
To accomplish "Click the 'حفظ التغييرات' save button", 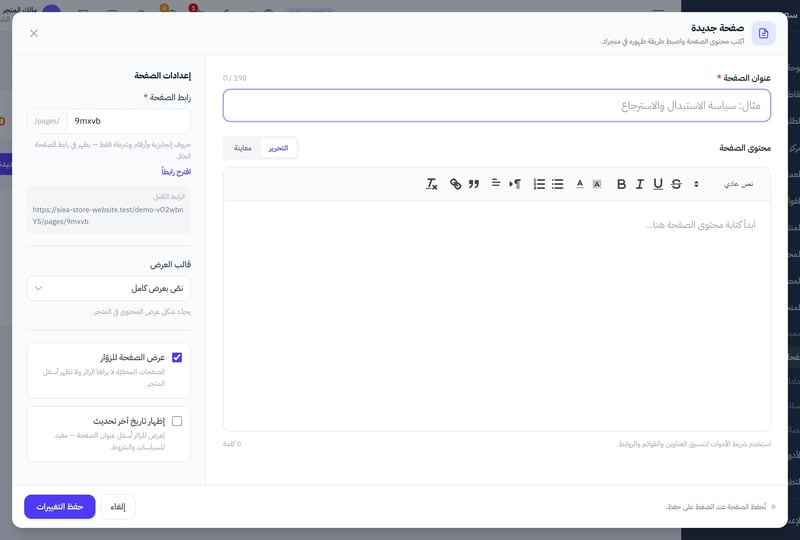I will (x=60, y=506).
